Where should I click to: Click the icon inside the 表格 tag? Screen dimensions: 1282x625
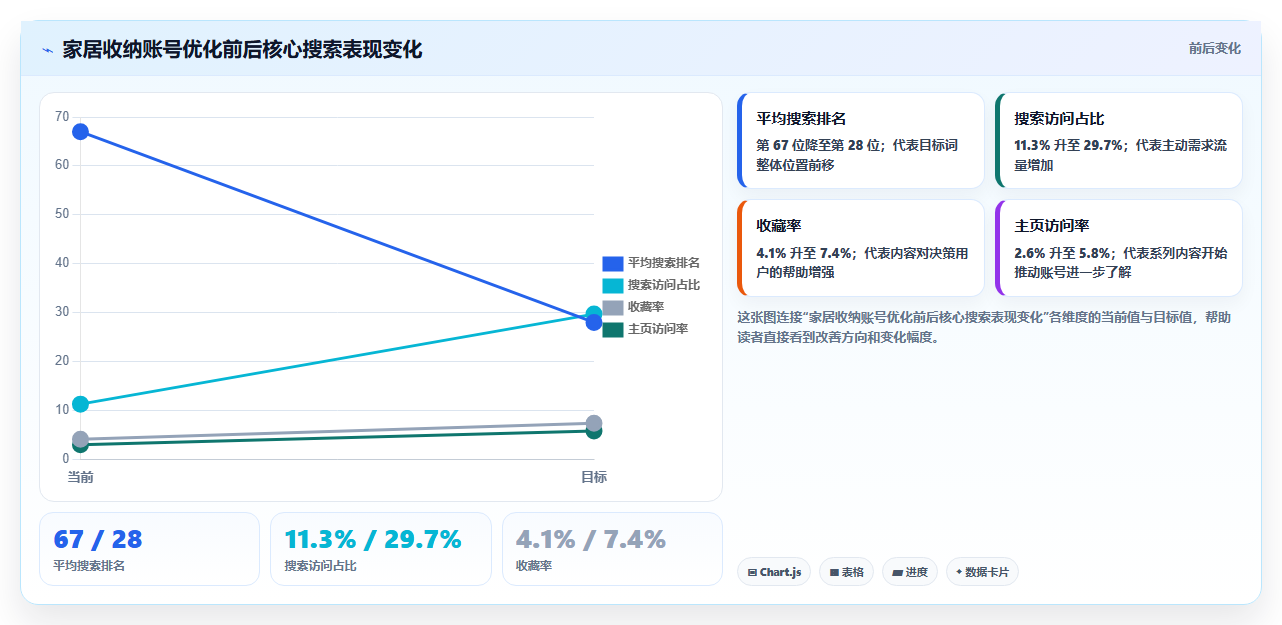tap(834, 573)
